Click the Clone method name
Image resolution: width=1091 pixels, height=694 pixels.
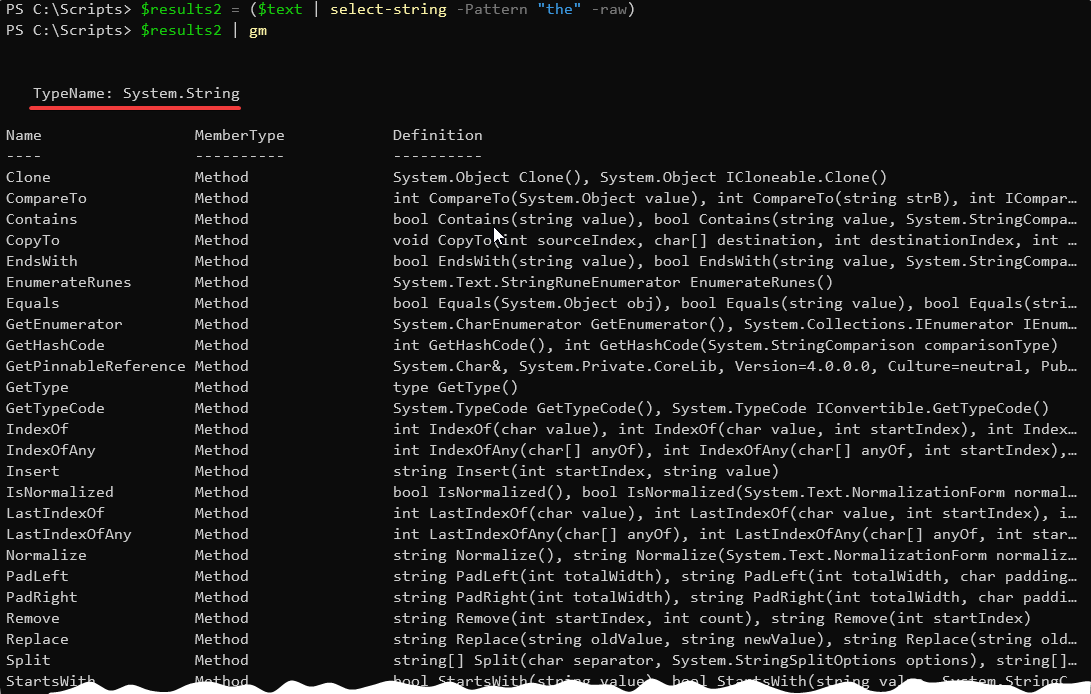click(x=28, y=177)
